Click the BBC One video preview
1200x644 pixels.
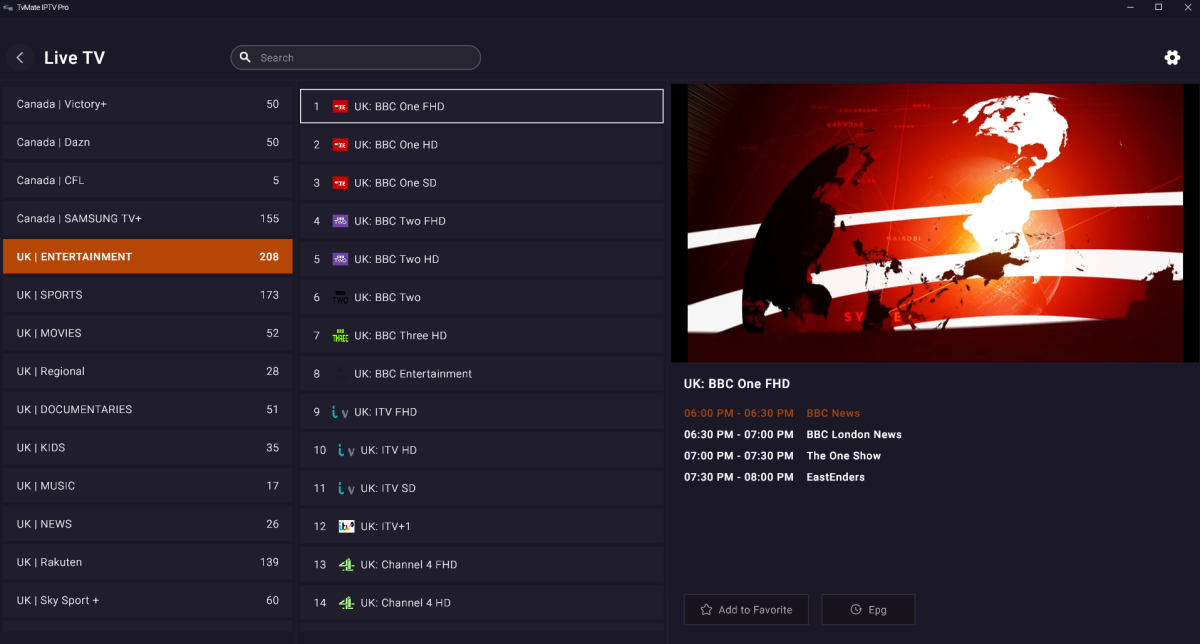[x=935, y=223]
